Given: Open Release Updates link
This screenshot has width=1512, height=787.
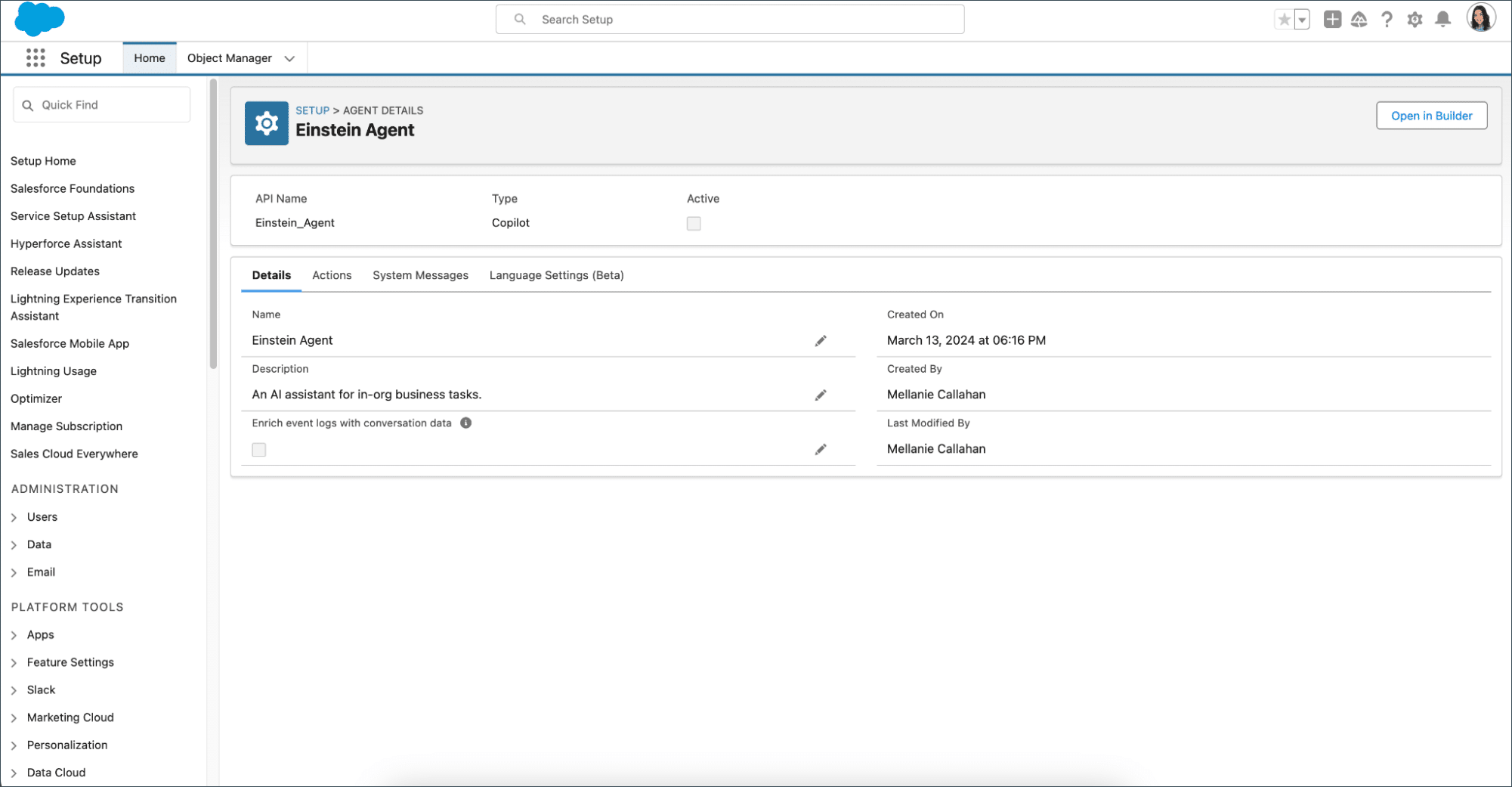Looking at the screenshot, I should click(x=55, y=271).
